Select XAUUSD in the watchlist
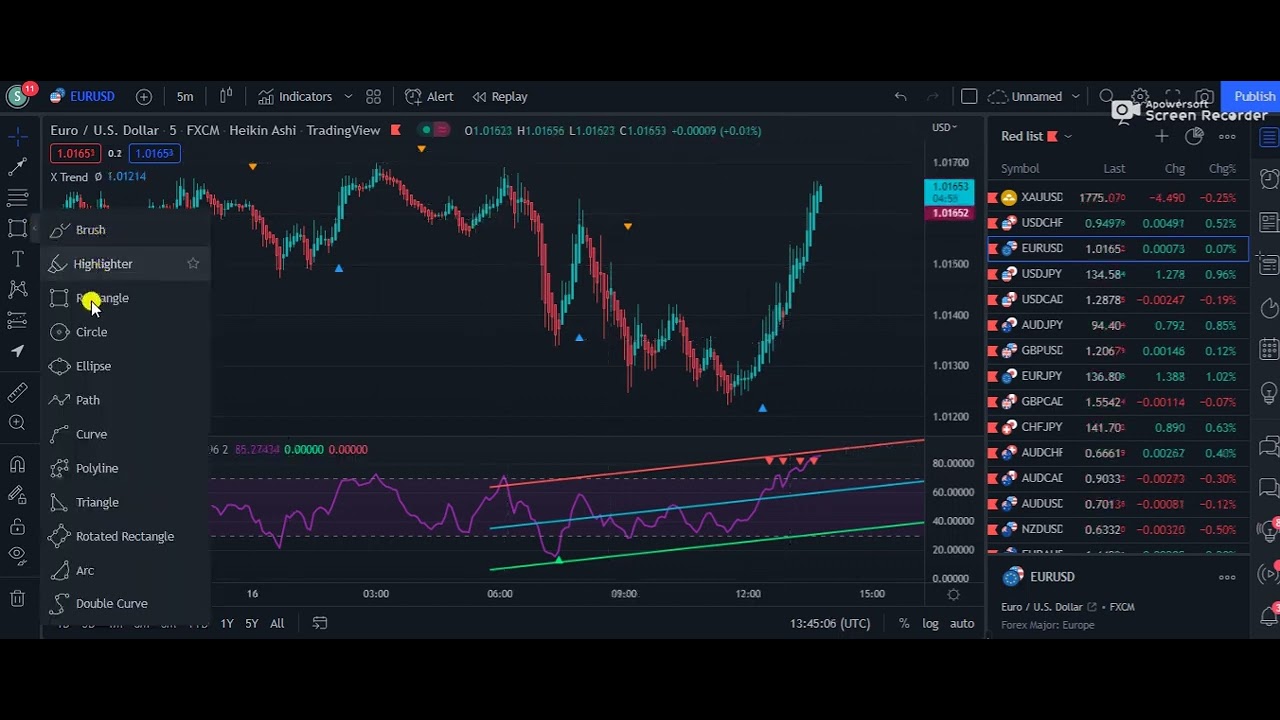The width and height of the screenshot is (1280, 720). (x=1118, y=198)
